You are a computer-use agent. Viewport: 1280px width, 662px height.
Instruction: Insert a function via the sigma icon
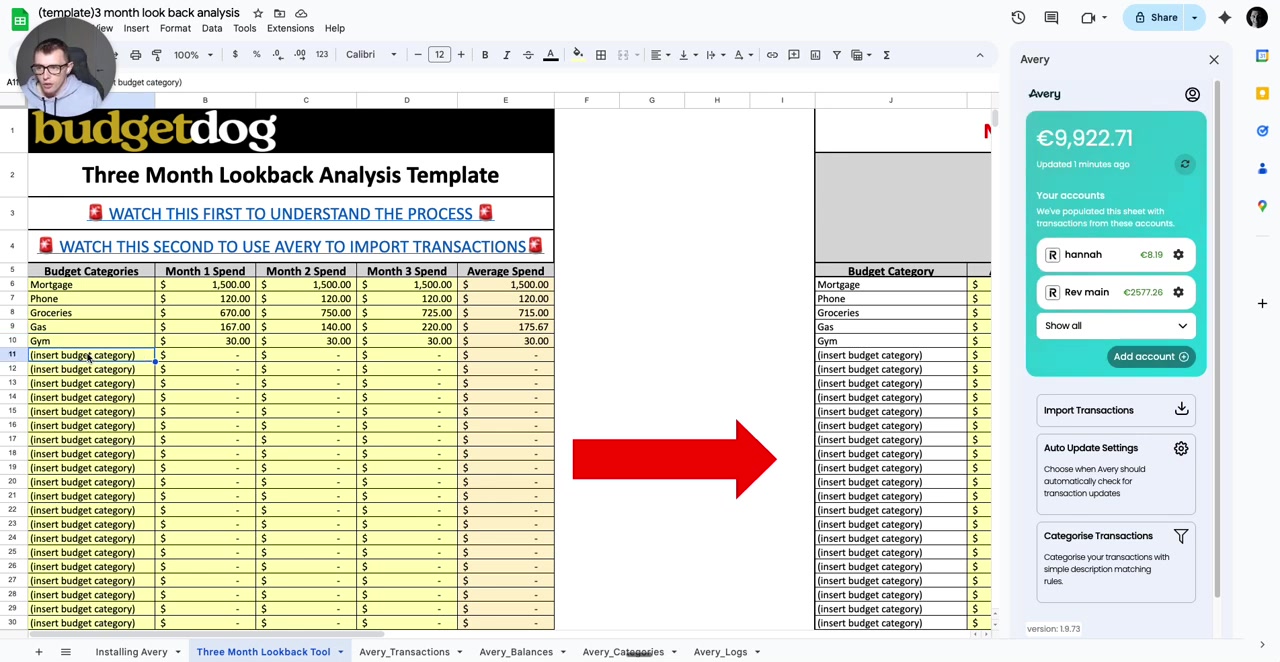coord(886,55)
